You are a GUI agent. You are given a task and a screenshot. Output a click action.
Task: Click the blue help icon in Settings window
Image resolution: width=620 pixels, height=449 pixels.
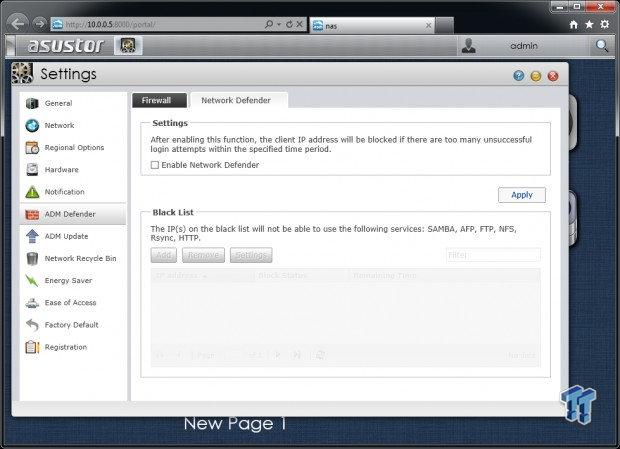[x=519, y=75]
